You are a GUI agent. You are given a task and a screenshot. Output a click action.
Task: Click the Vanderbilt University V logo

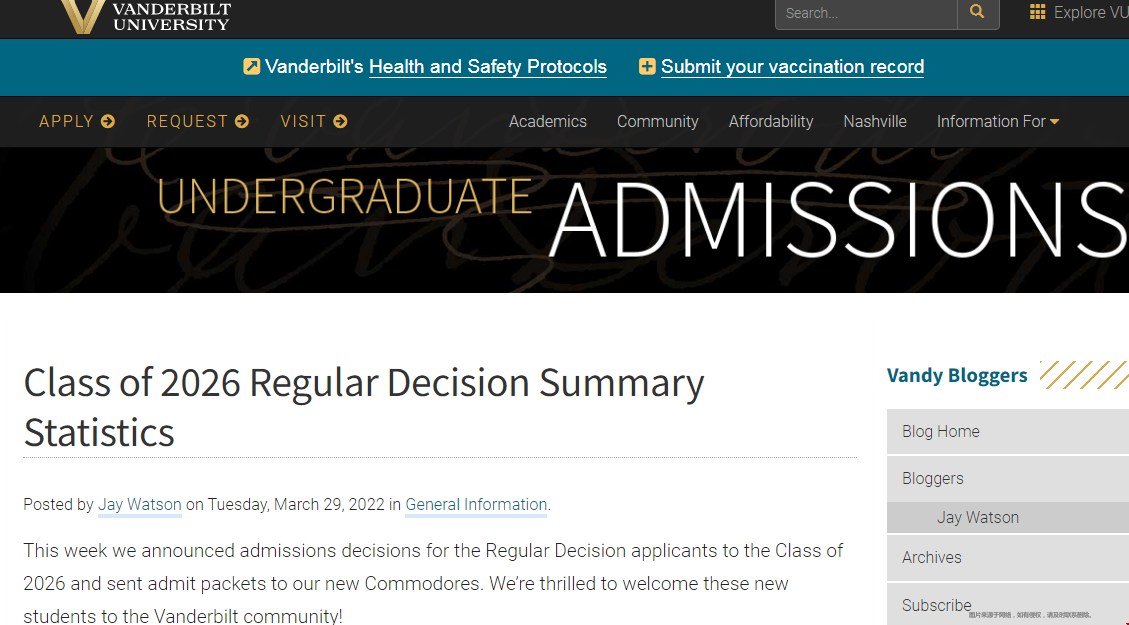click(82, 16)
